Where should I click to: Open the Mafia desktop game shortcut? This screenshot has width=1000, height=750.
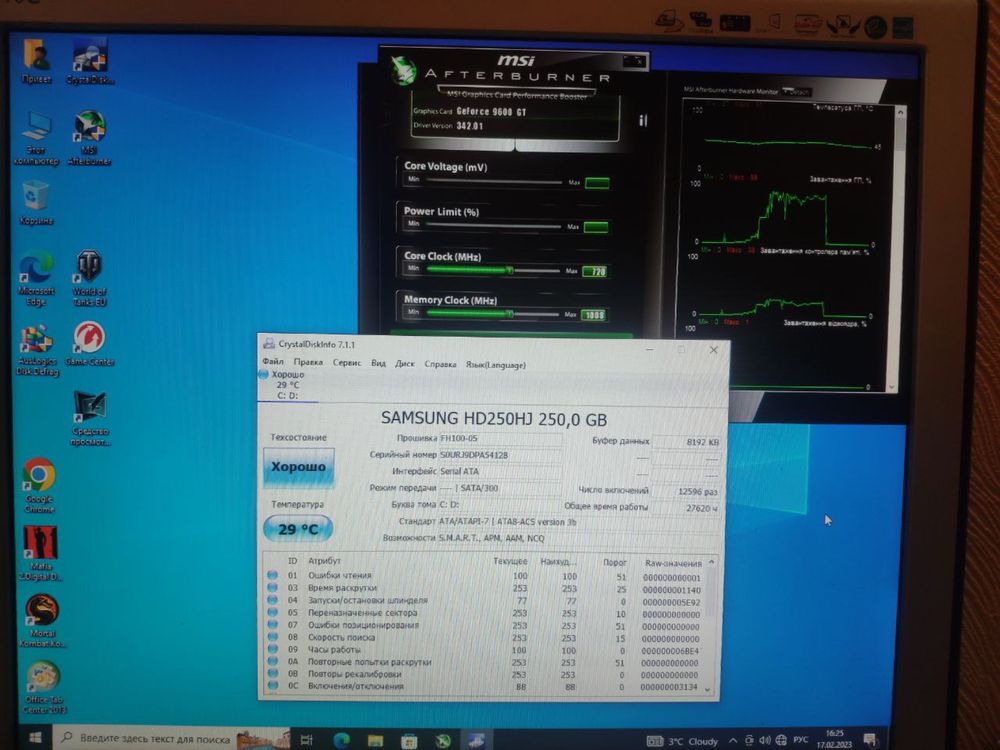coord(40,552)
